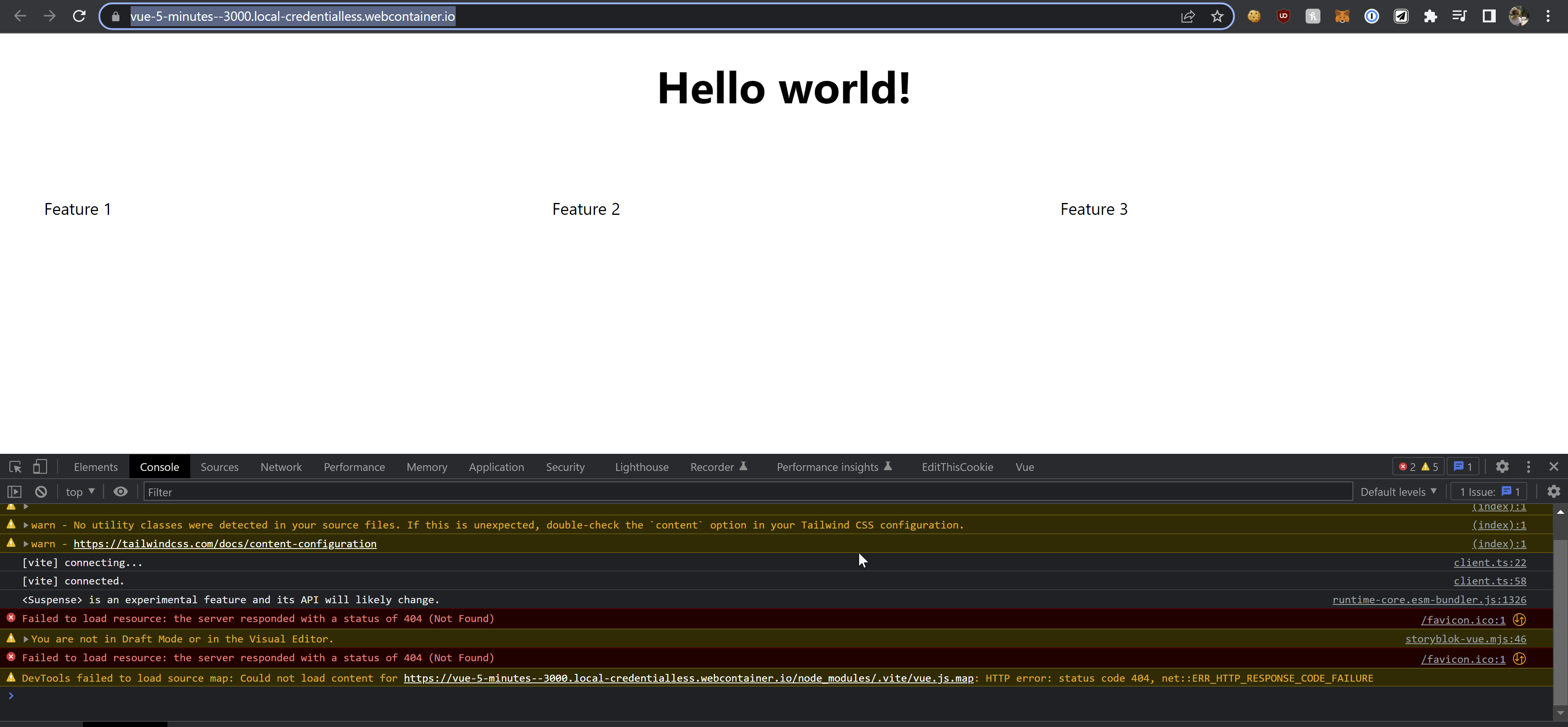Activate the inspect element cursor tool
The width and height of the screenshot is (1568, 727).
14,466
